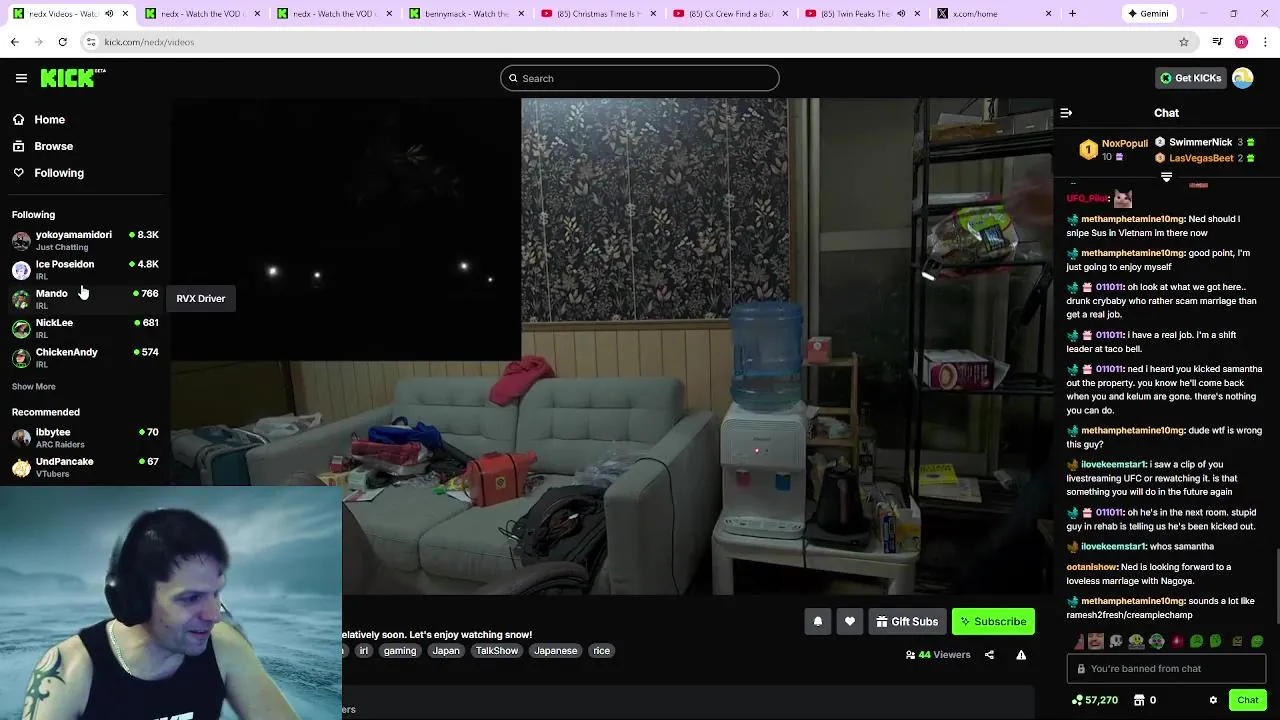This screenshot has width=1280, height=720.
Task: Select the irl tag
Action: click(x=364, y=650)
